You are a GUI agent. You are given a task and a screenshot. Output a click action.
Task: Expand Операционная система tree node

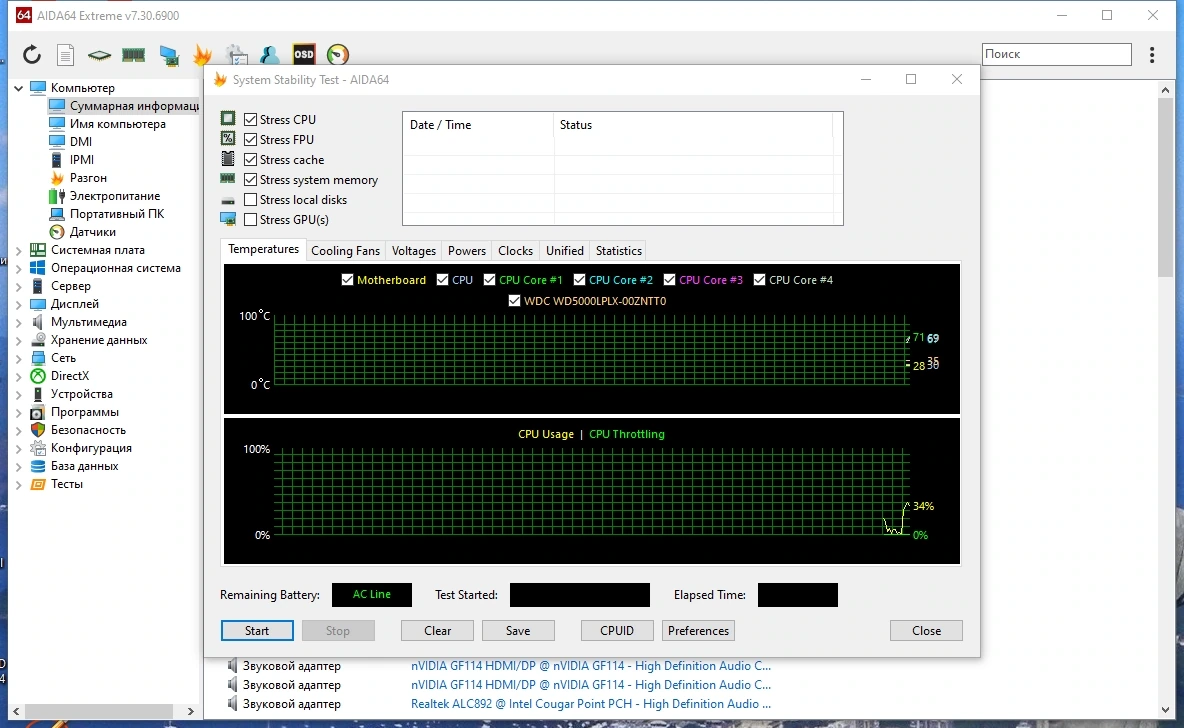tap(18, 268)
